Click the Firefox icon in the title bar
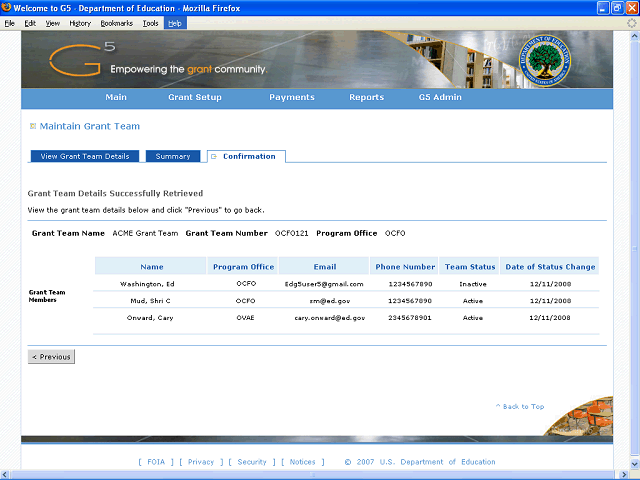This screenshot has width=640, height=480. point(9,8)
